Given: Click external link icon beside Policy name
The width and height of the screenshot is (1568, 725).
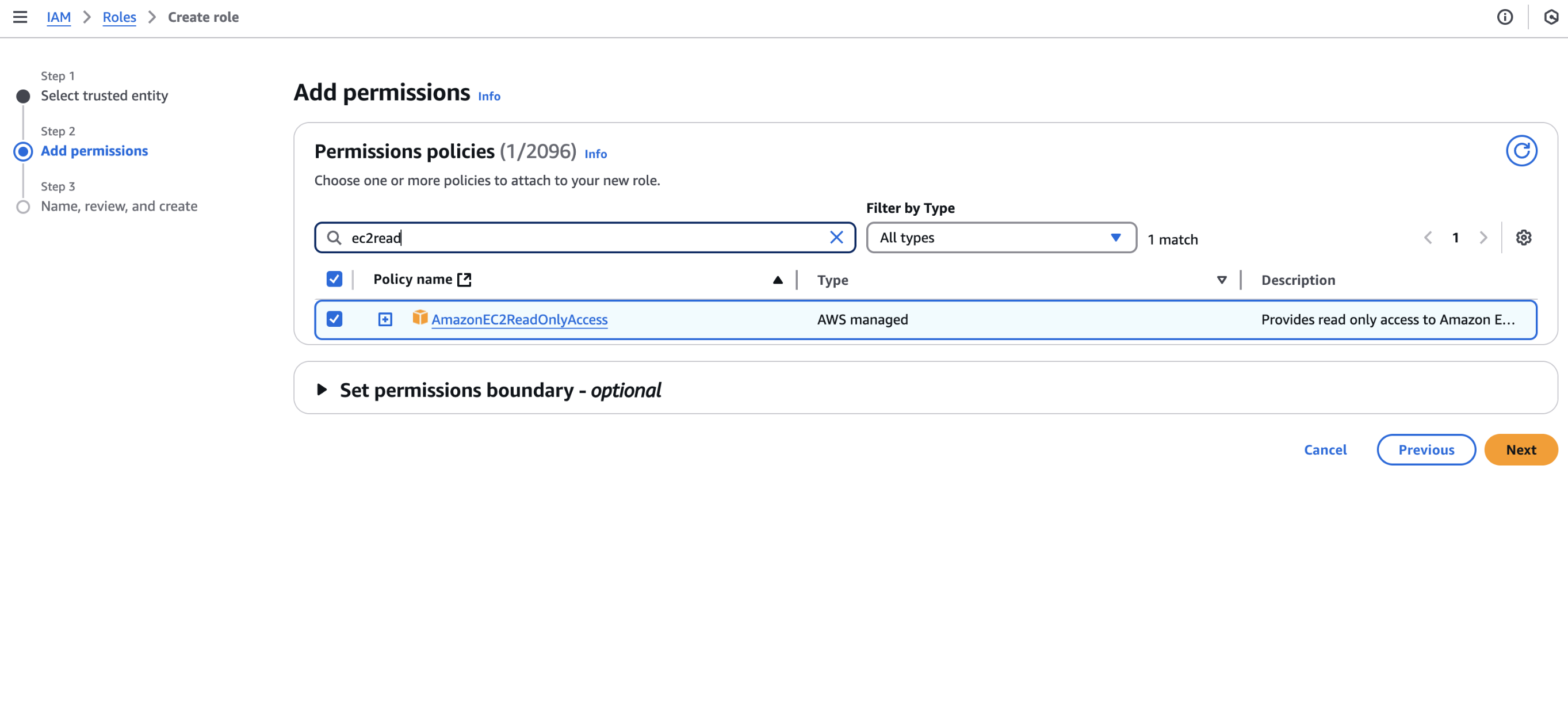Looking at the screenshot, I should (x=464, y=280).
